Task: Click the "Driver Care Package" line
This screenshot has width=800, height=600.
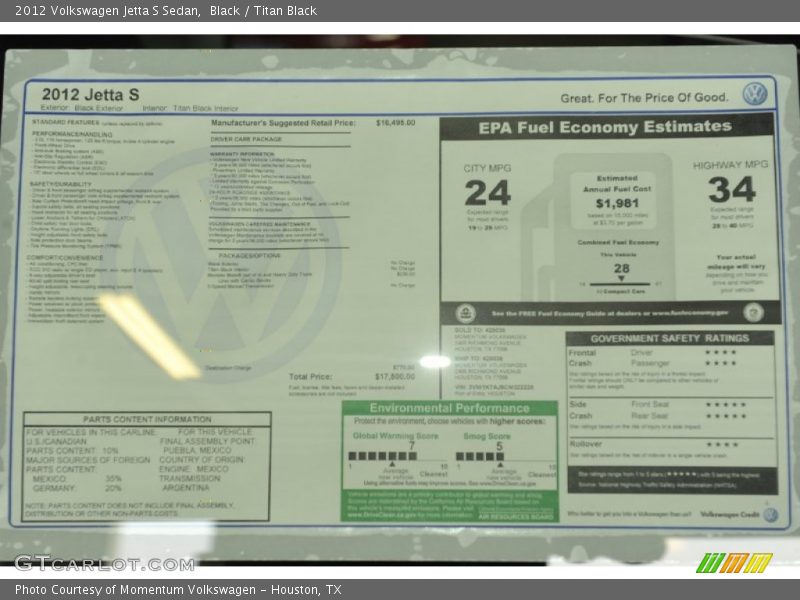Action: tap(246, 139)
